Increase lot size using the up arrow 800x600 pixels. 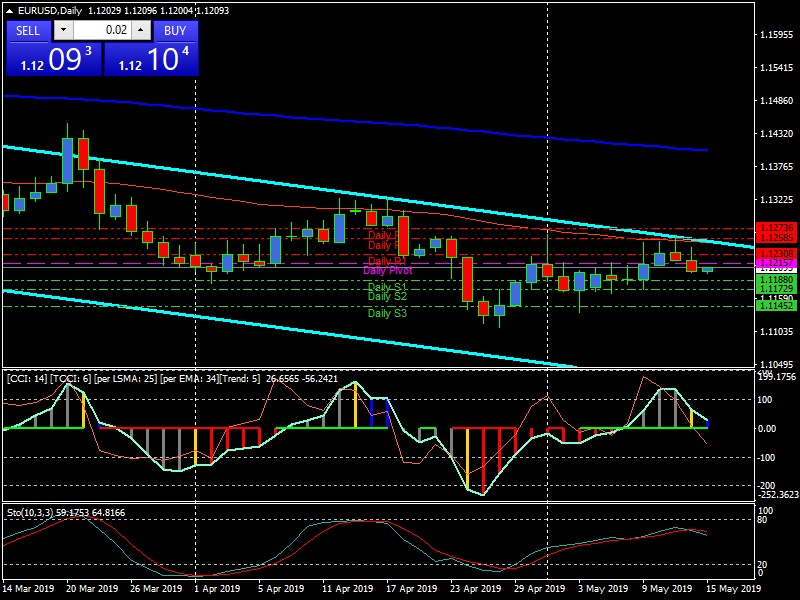point(140,30)
